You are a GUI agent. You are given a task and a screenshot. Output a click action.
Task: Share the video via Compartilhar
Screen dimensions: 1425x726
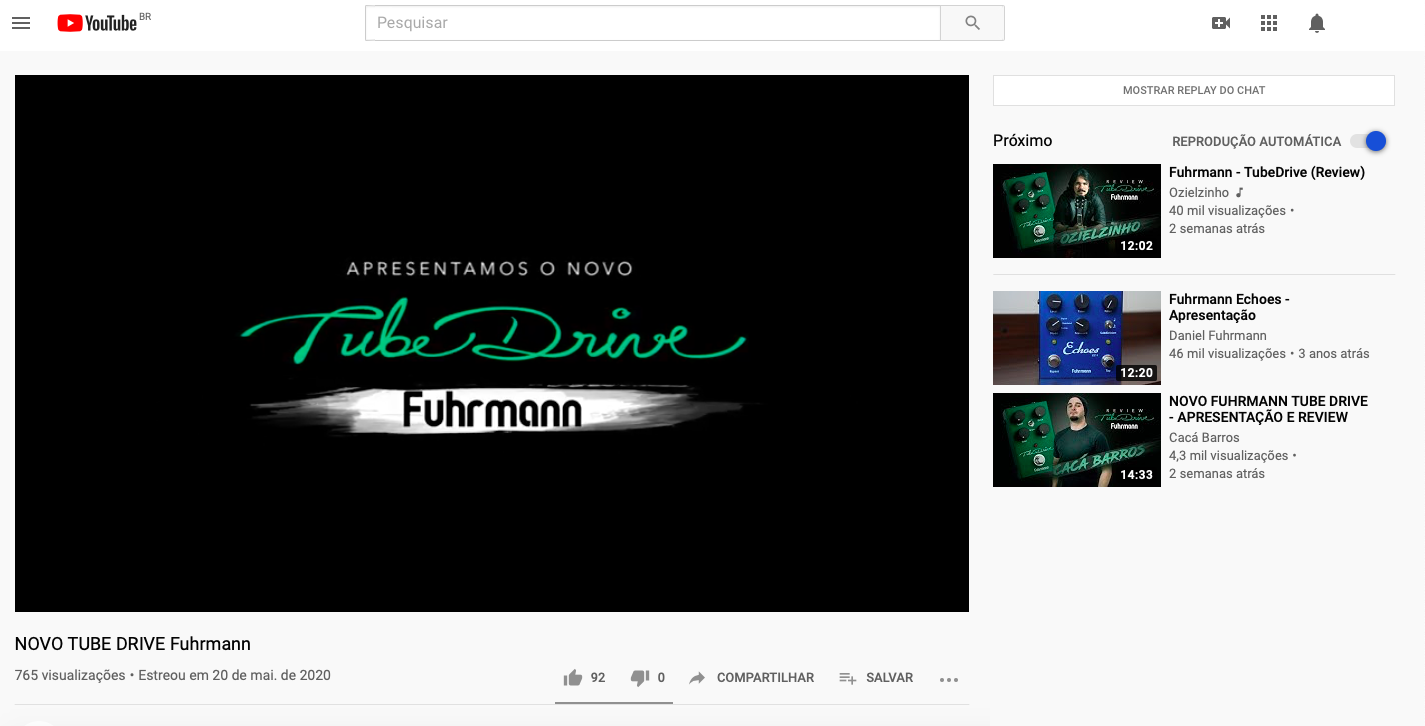(x=752, y=678)
